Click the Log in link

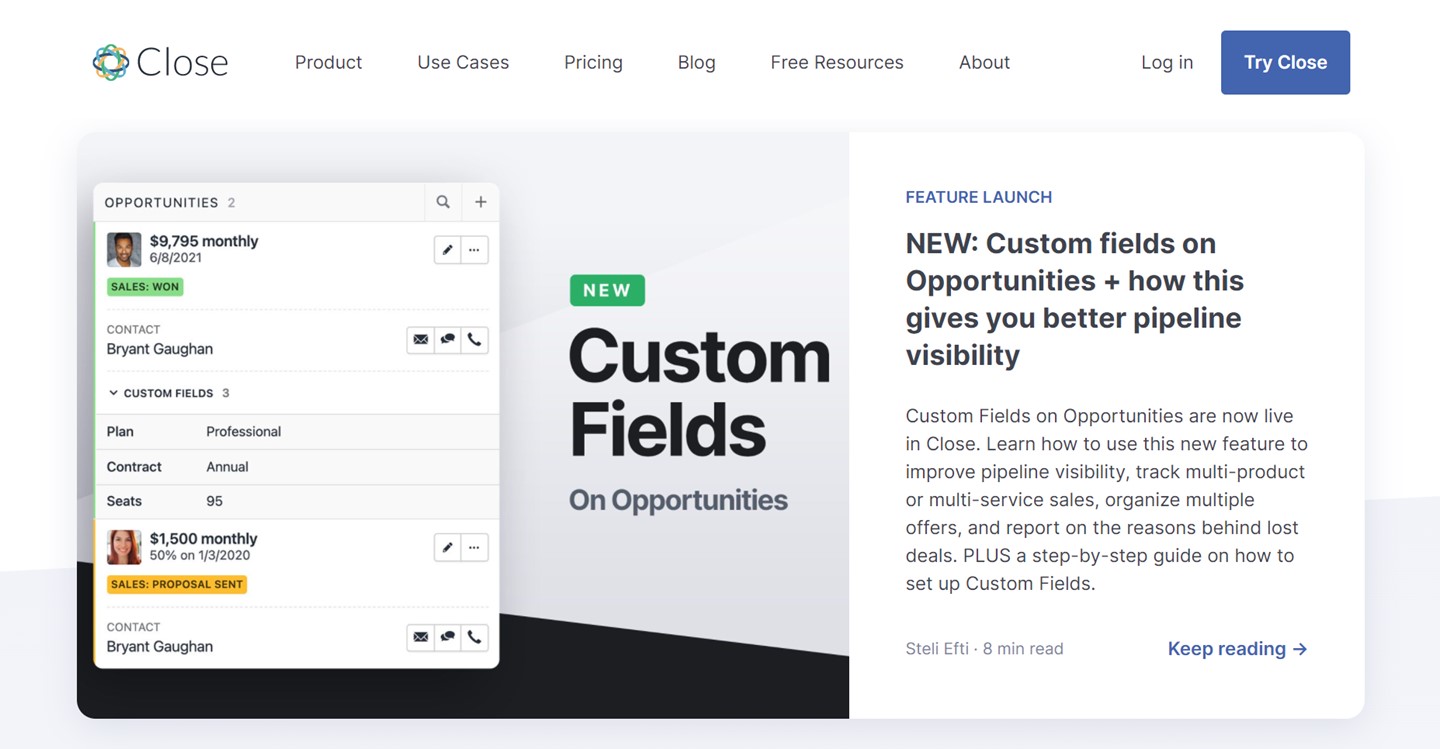1167,62
